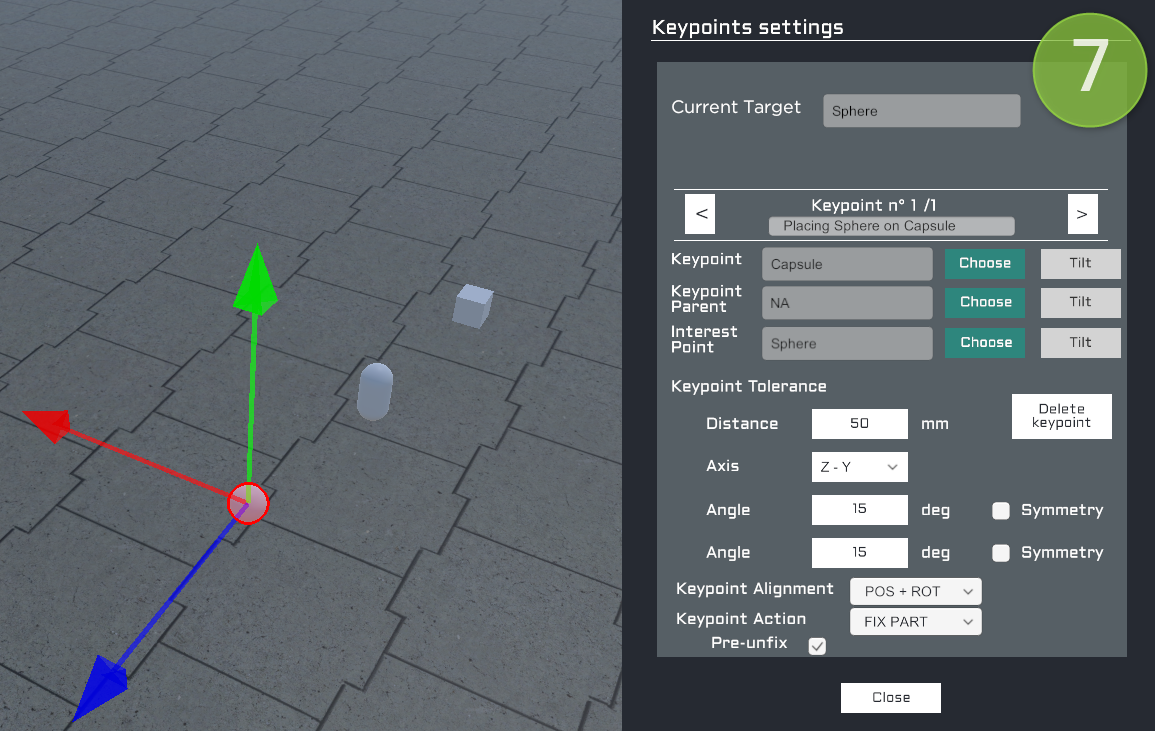The image size is (1155, 731).
Task: Uncheck the Pre-unfix checkbox
Action: 817,646
